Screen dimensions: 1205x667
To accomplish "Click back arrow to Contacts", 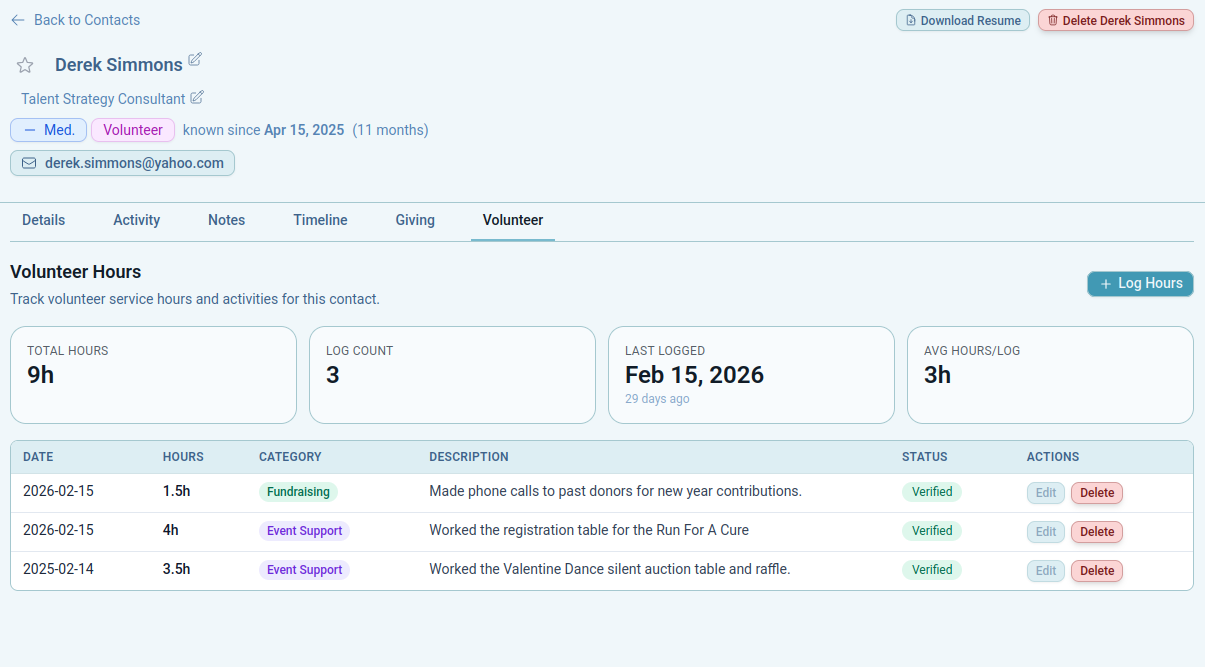I will click(18, 20).
